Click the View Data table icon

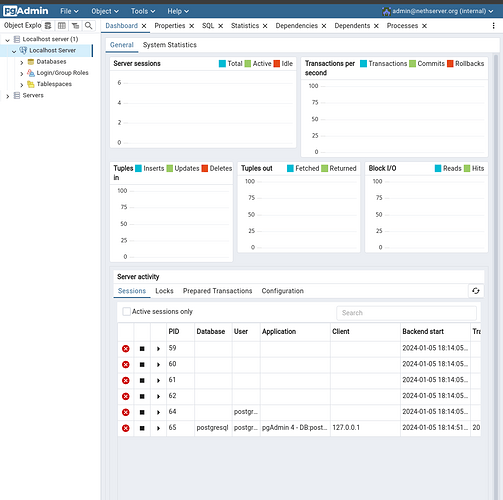pyautogui.click(x=62, y=26)
